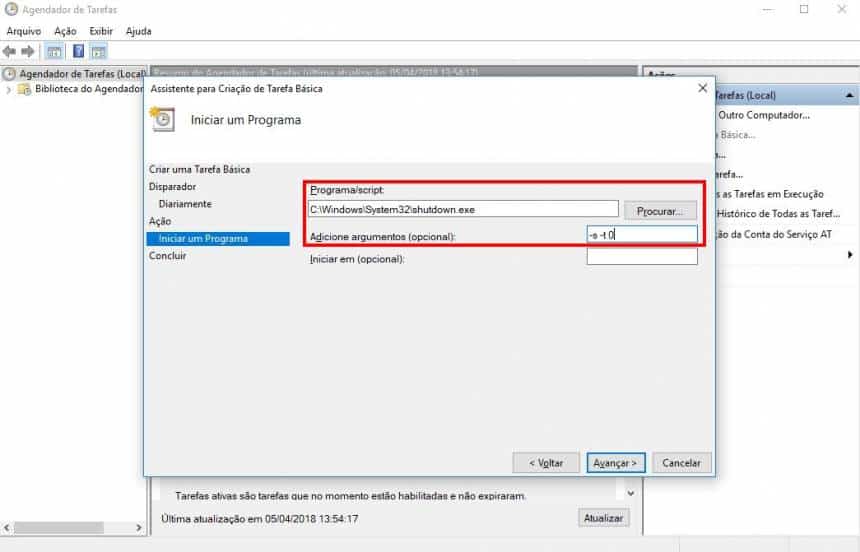The width and height of the screenshot is (860, 552).
Task: Collapse the Tarefas (Local) actions header arrow
Action: (x=850, y=95)
